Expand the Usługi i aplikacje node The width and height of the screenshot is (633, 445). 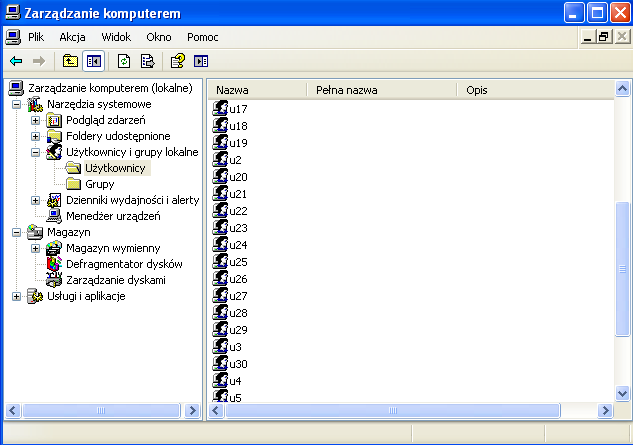pos(17,296)
